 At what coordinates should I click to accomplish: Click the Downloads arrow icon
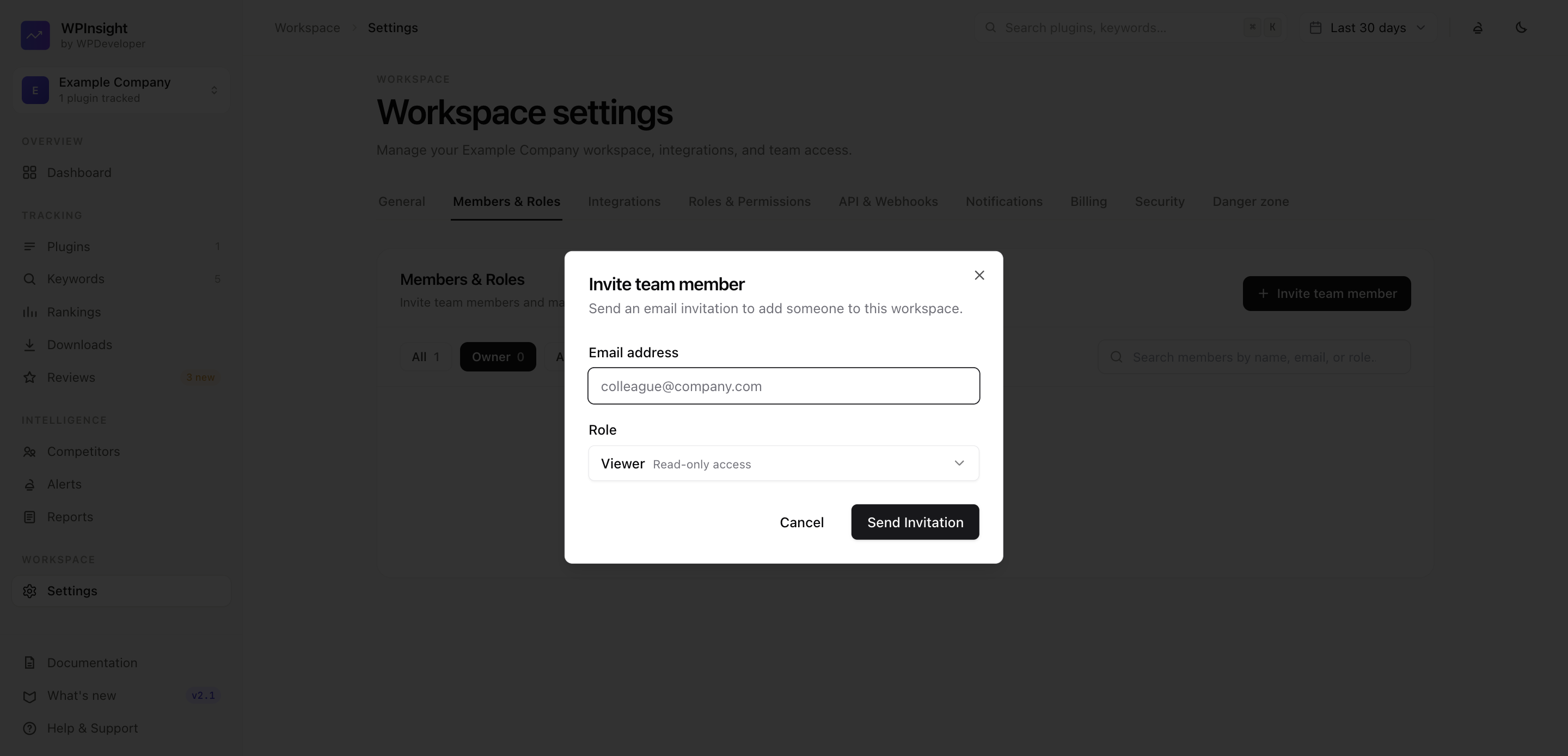click(x=29, y=345)
